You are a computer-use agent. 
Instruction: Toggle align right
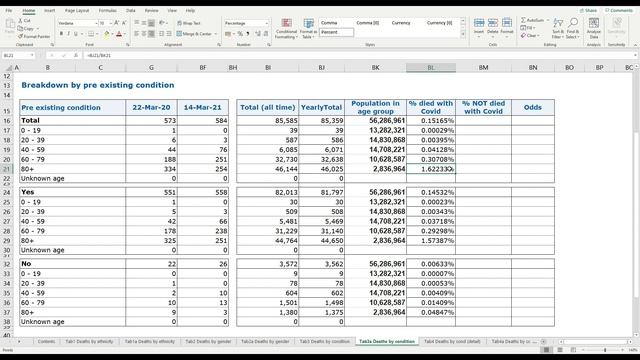click(151, 34)
